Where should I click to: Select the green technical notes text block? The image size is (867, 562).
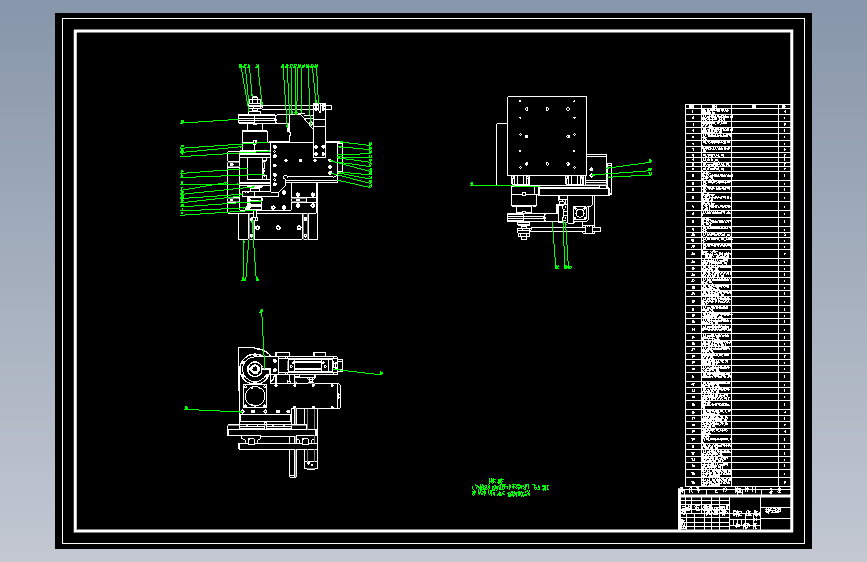coord(510,488)
